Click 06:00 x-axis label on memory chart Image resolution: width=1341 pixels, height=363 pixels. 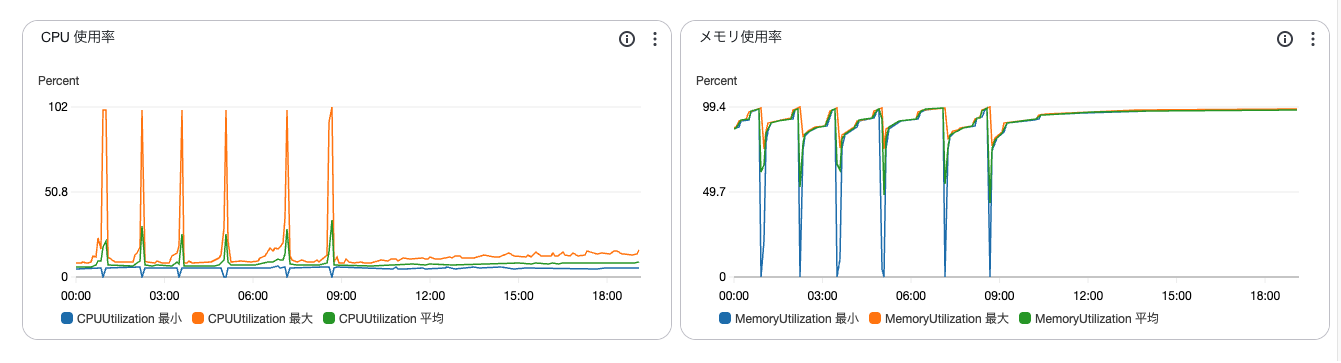coord(911,296)
